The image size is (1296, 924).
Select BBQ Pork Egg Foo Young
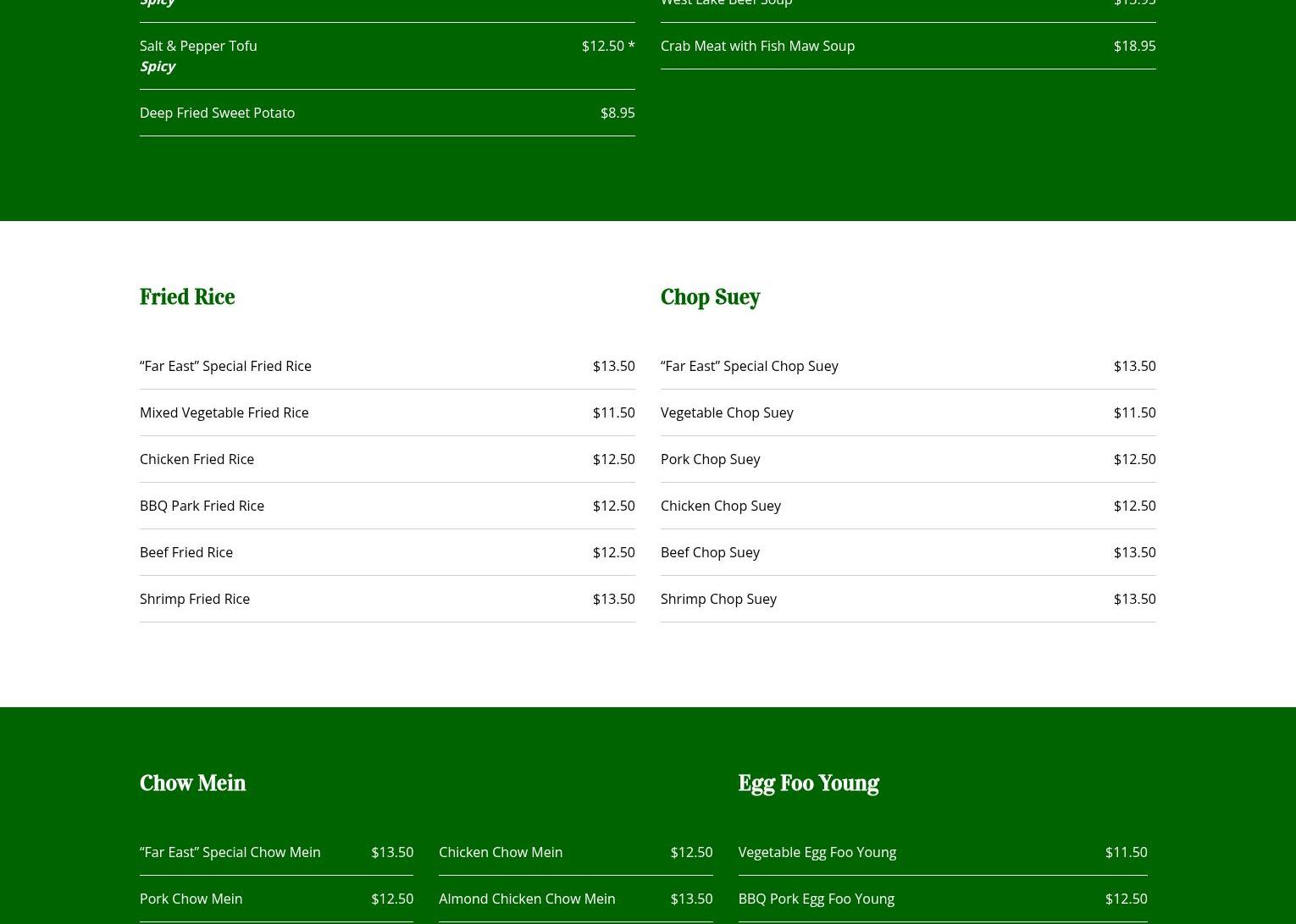pyautogui.click(x=816, y=899)
